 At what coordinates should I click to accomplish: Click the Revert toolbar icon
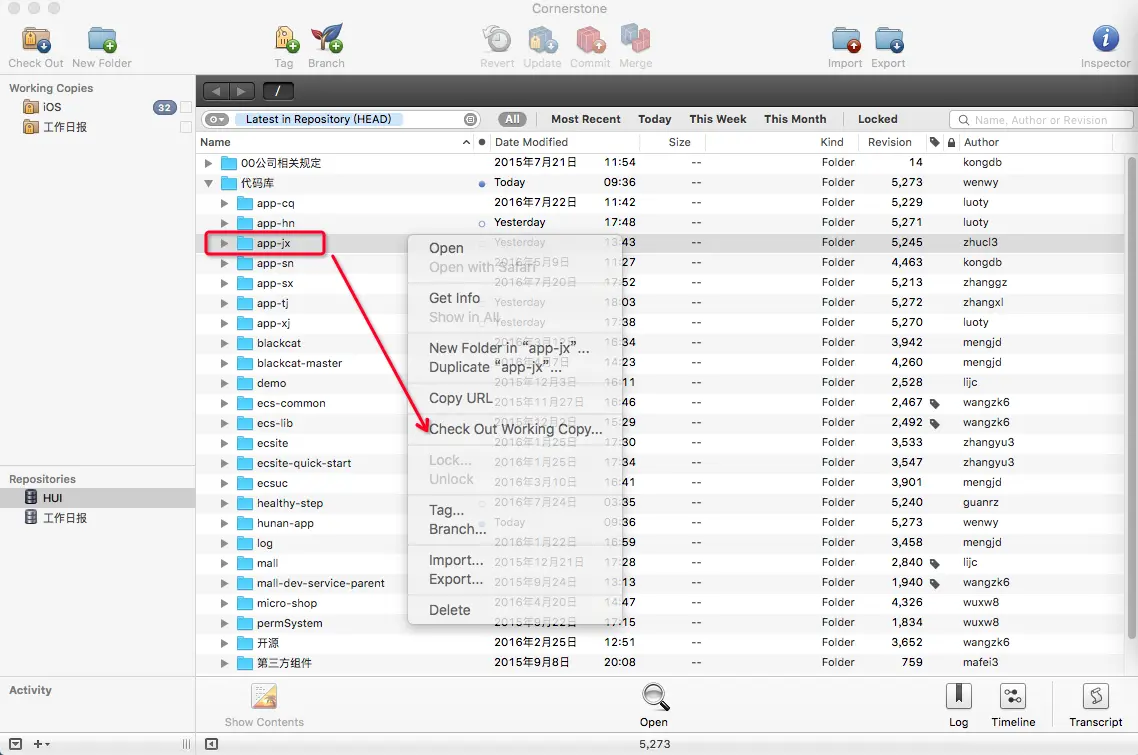click(497, 39)
